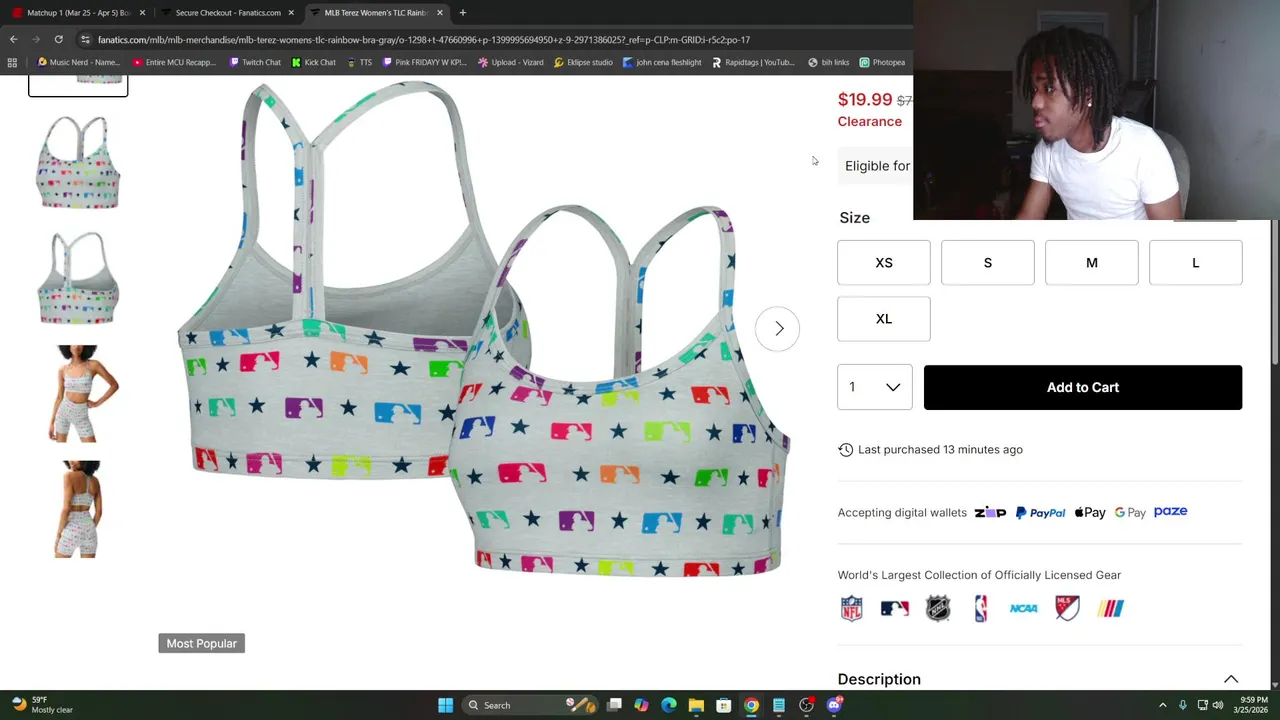The image size is (1280, 720).
Task: Click the address bar URL
Action: (x=424, y=40)
